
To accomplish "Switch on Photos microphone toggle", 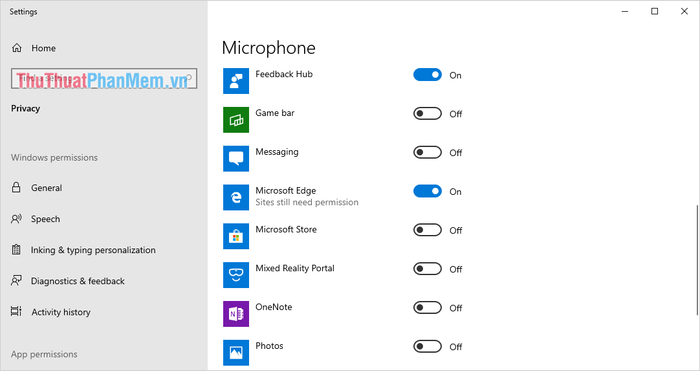I will (x=427, y=346).
